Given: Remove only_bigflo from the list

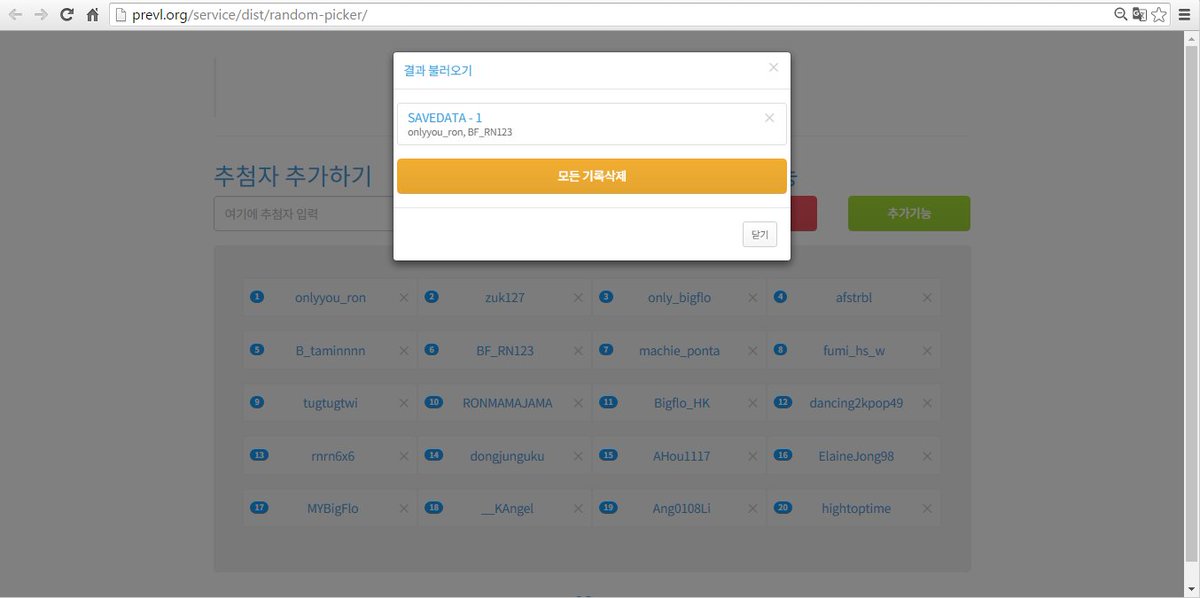Looking at the screenshot, I should (753, 297).
